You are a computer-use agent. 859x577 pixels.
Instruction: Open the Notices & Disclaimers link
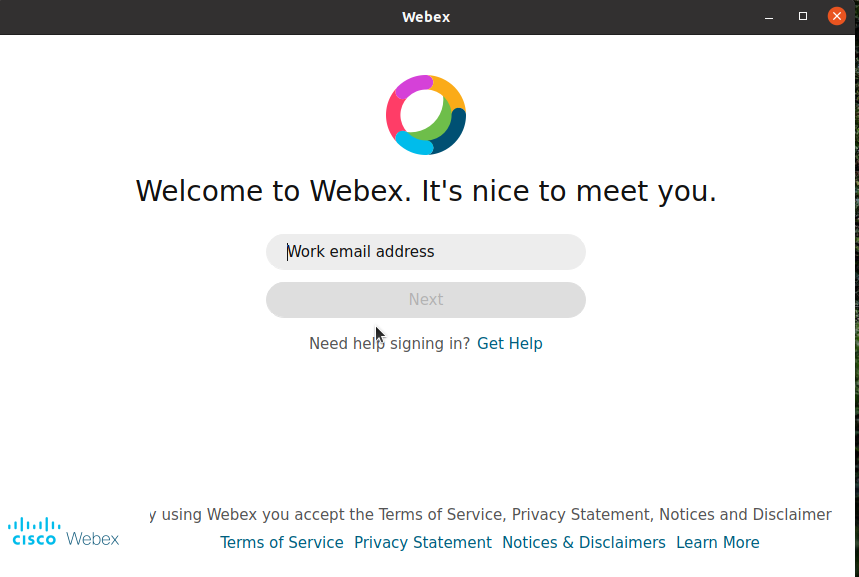(584, 543)
